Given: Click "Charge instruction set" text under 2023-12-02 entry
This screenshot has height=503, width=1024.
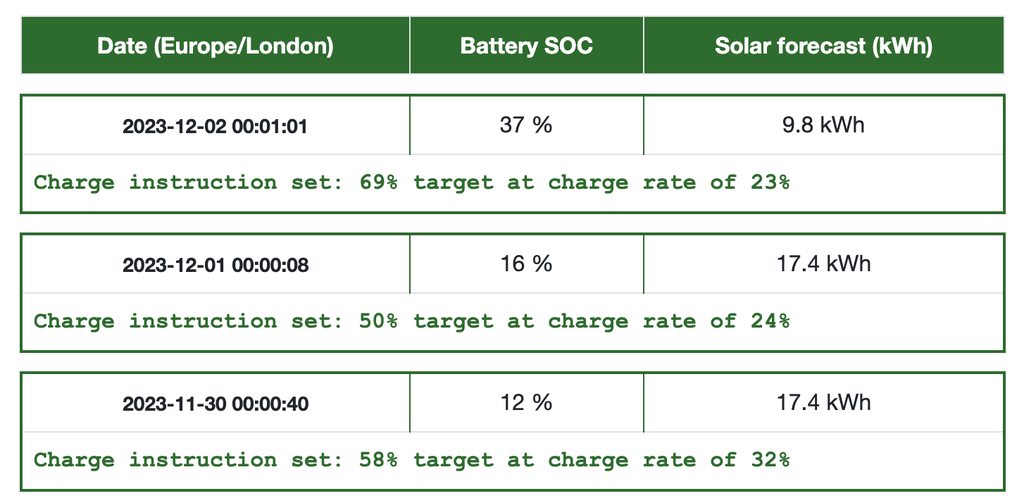Looking at the screenshot, I should [x=190, y=183].
